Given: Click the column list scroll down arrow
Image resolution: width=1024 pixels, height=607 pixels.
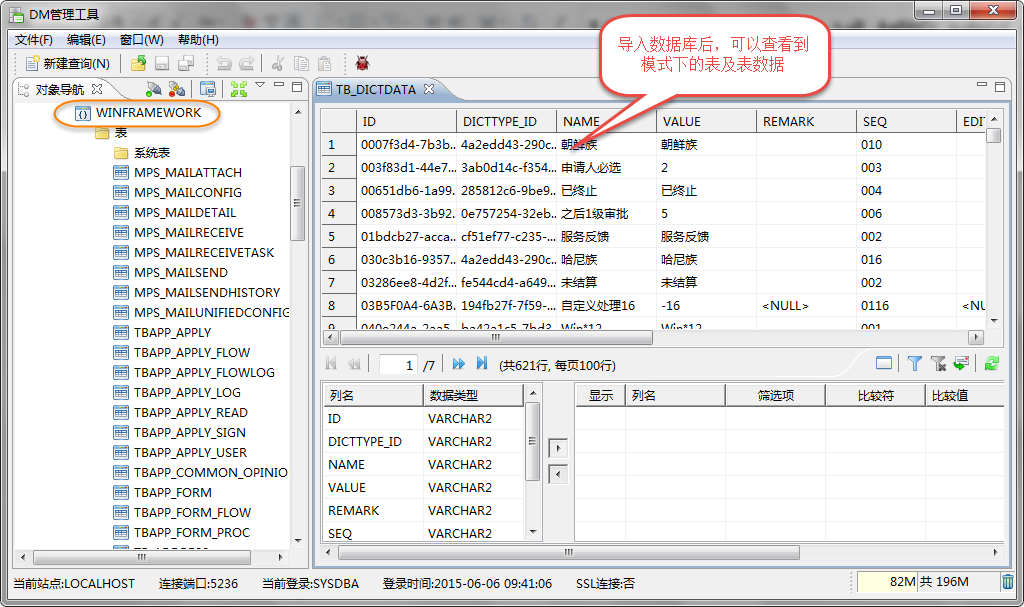Looking at the screenshot, I should point(533,532).
